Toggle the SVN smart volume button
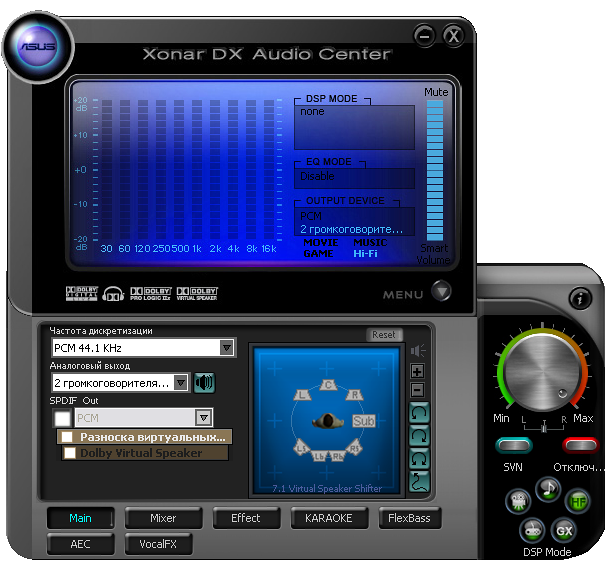Viewport: 606px width, 569px height. [514, 445]
